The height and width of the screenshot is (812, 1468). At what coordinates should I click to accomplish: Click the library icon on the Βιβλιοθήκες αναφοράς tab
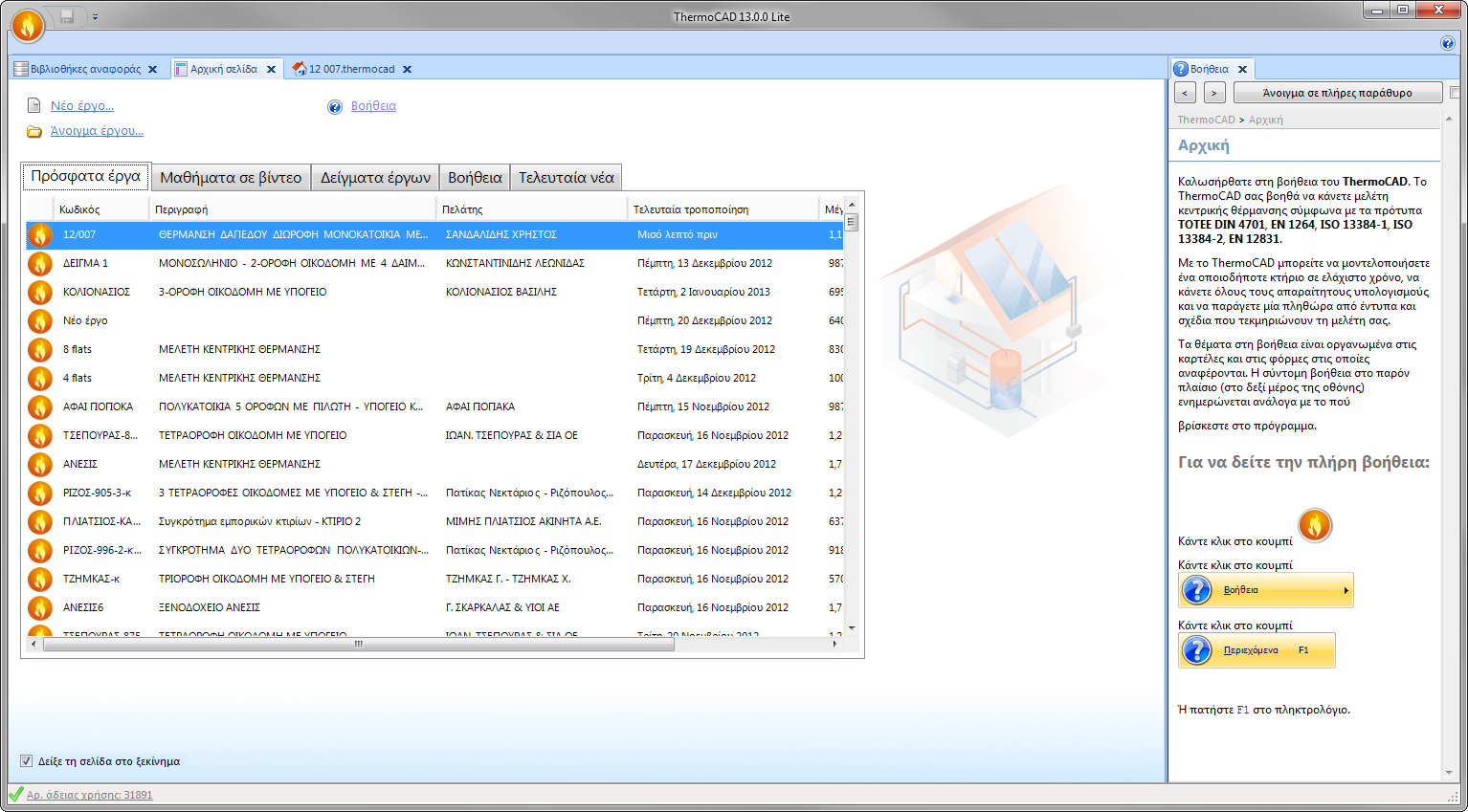point(20,68)
